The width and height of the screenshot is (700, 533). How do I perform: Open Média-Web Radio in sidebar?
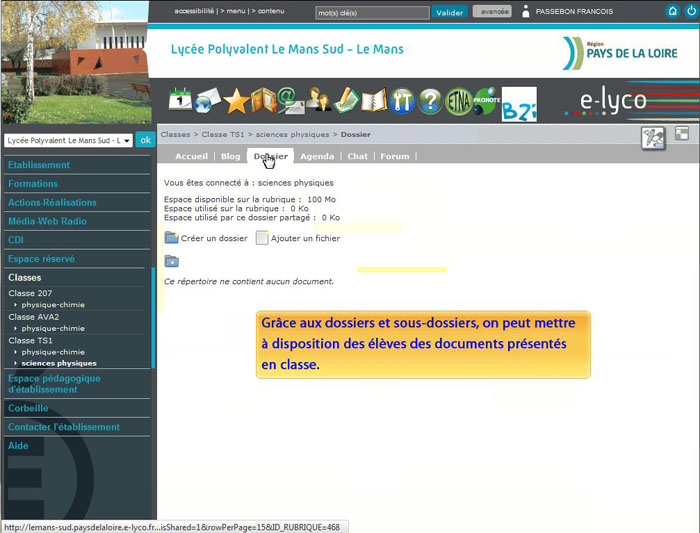(x=47, y=221)
